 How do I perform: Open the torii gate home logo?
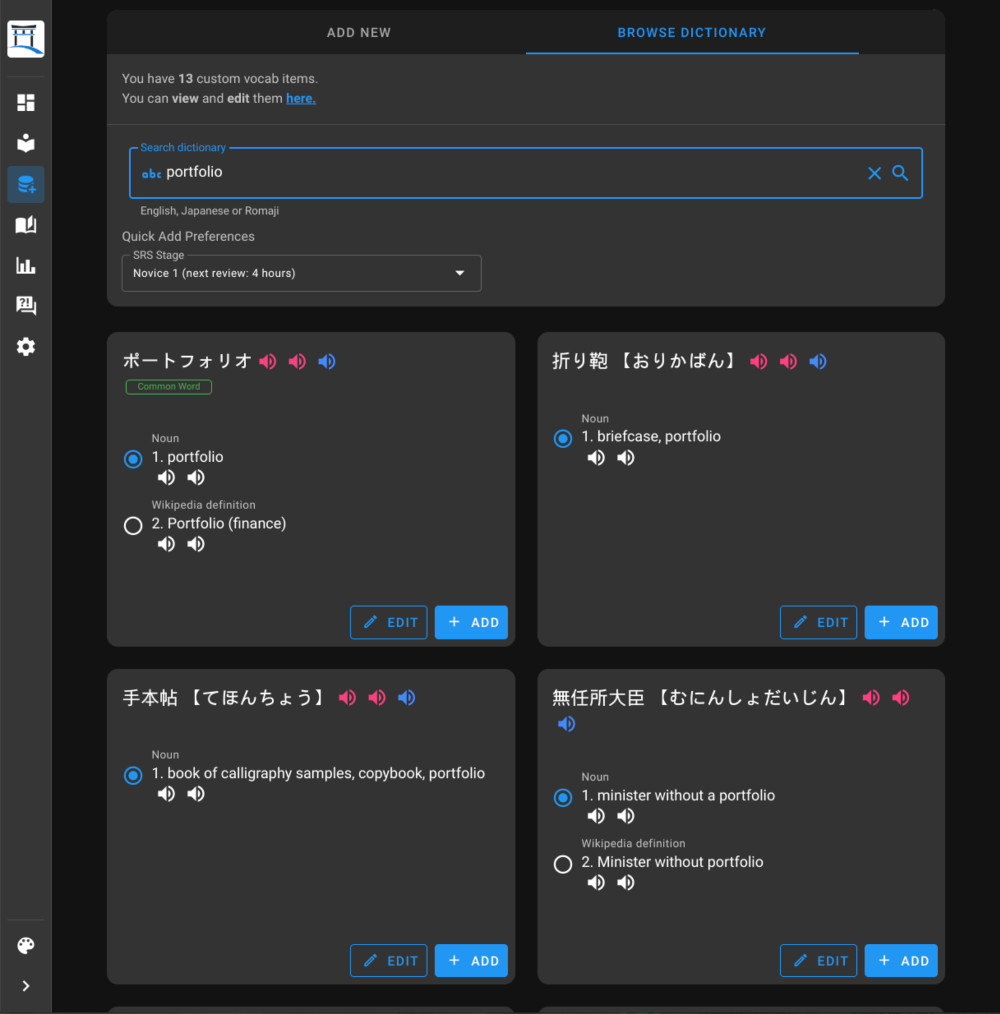click(26, 38)
